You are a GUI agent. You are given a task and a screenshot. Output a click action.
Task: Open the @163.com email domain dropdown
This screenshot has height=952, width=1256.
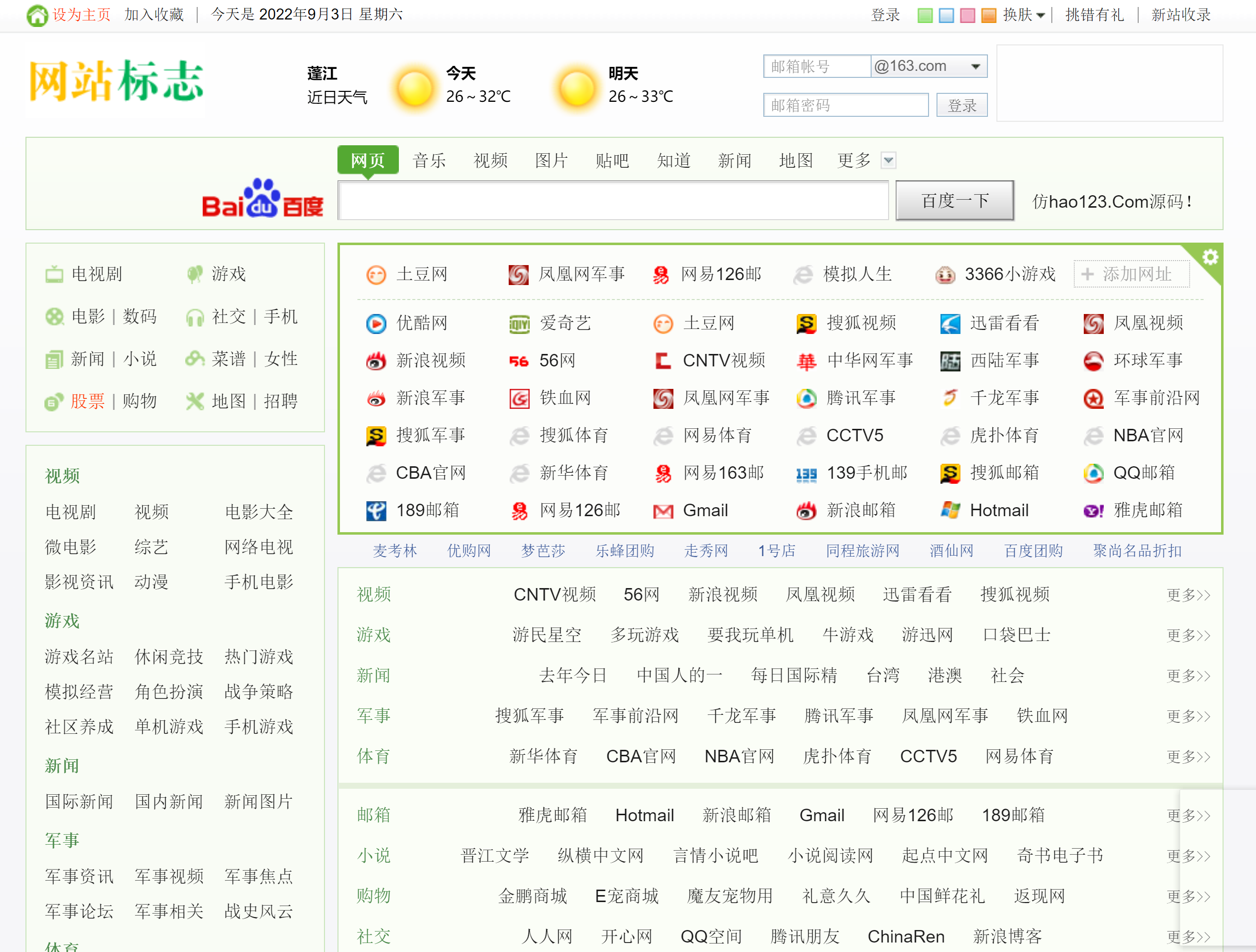(929, 66)
